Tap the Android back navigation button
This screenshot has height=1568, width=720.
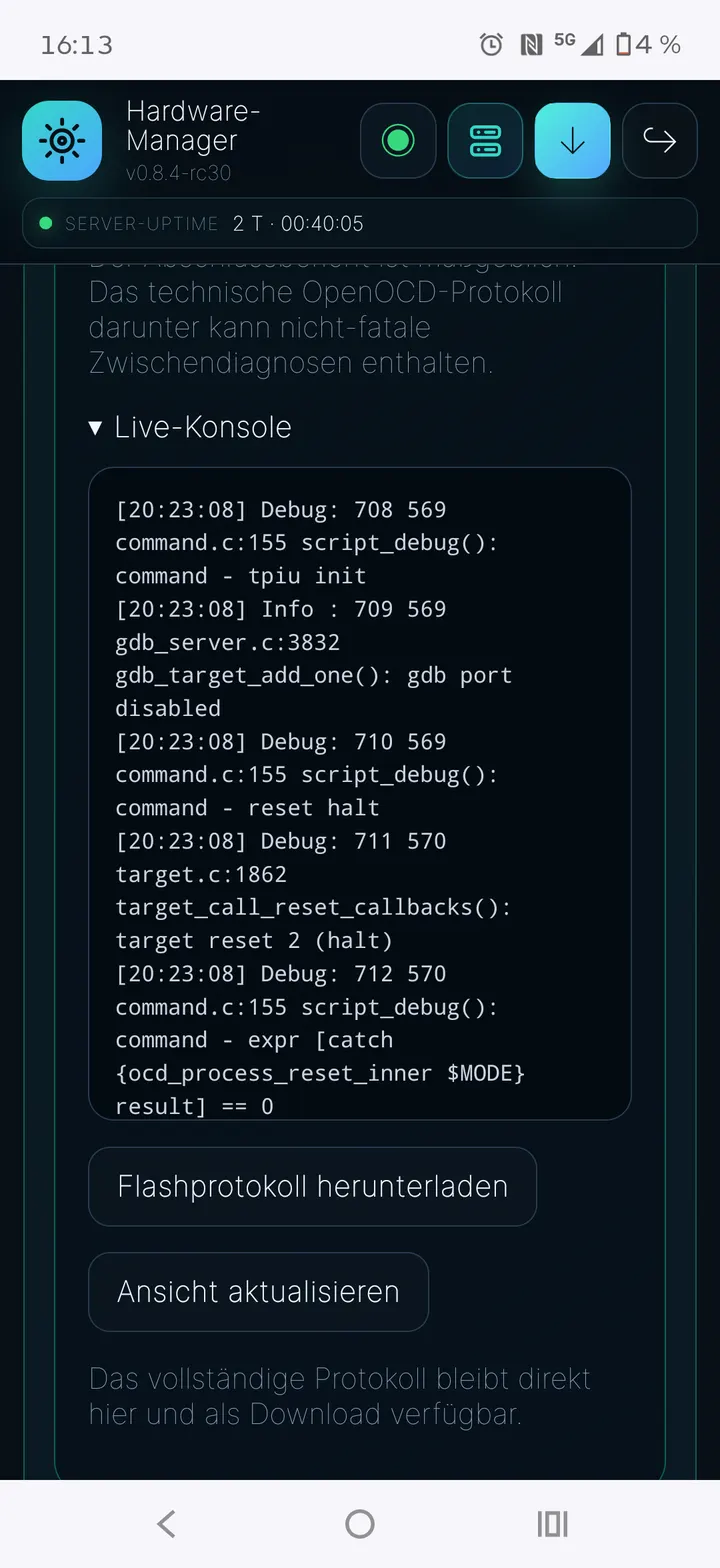167,1524
